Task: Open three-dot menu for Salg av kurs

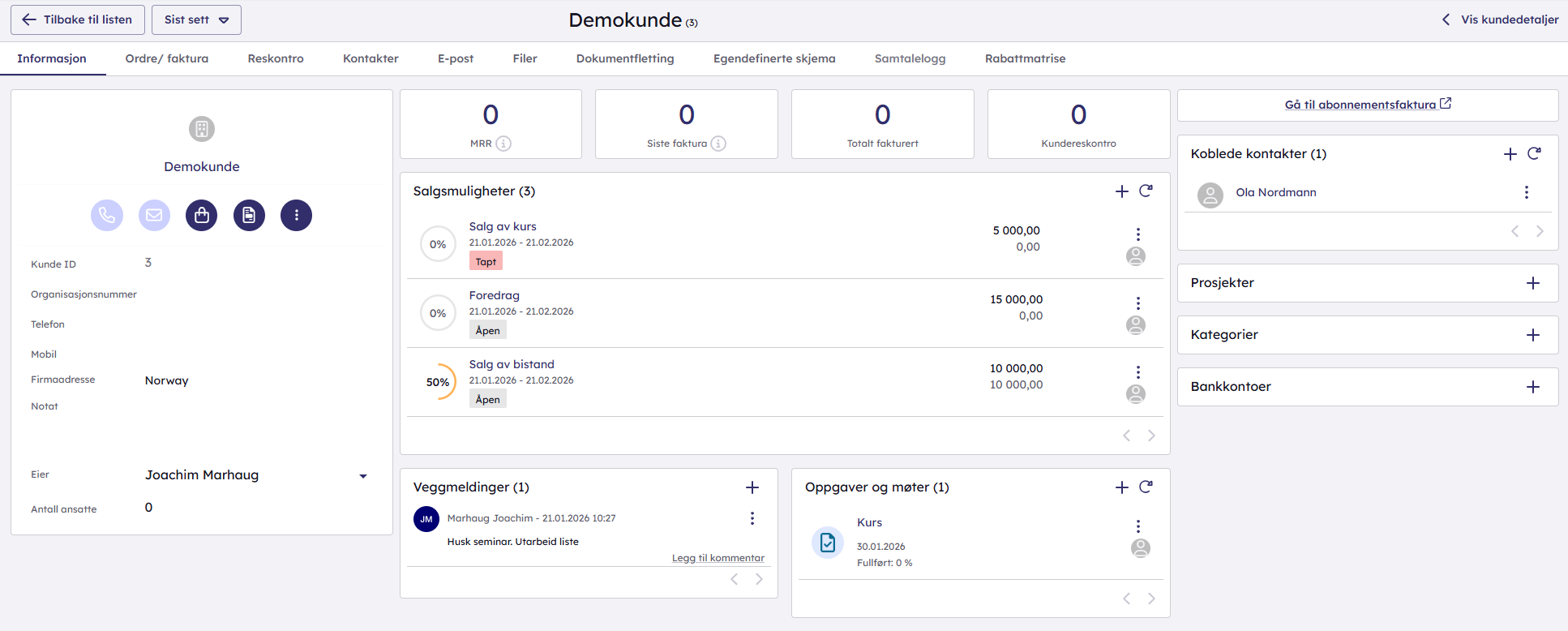Action: pos(1138,234)
